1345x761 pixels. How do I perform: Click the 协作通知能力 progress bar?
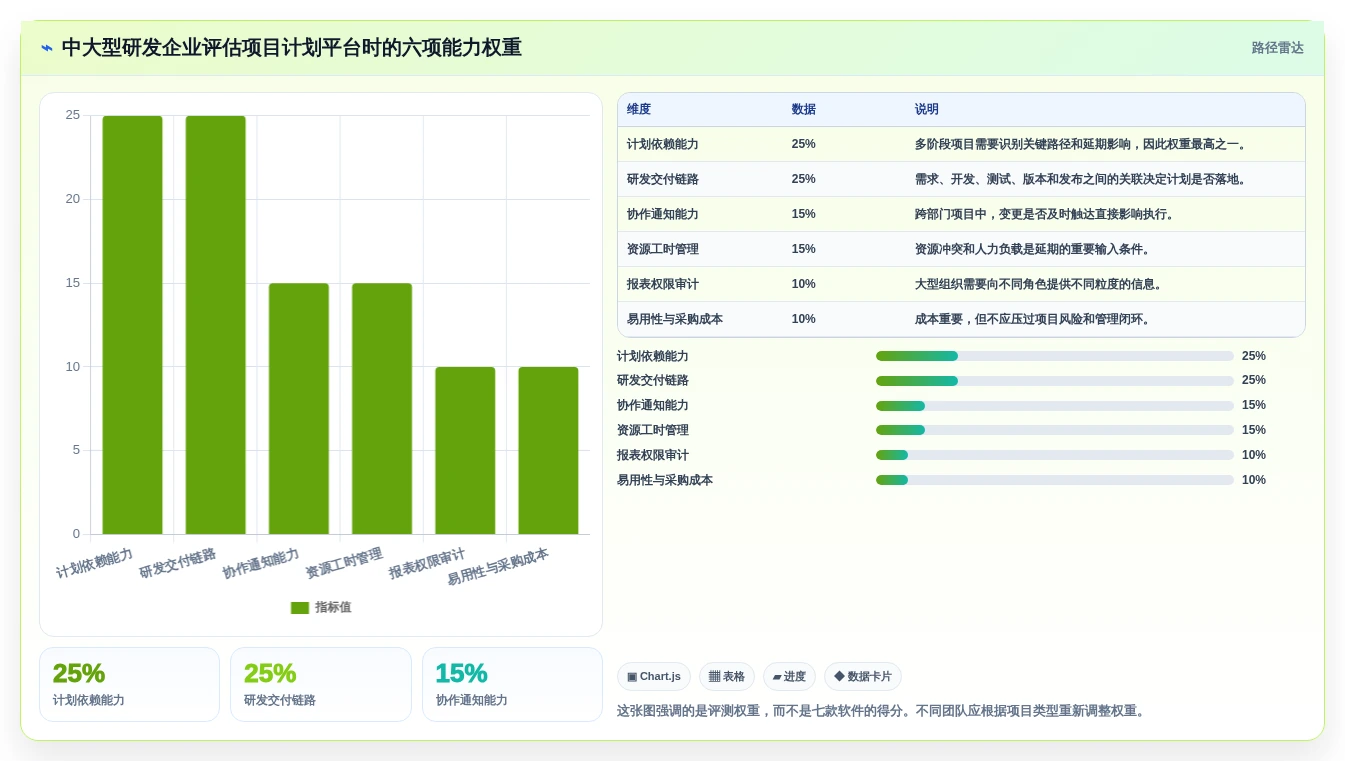[1055, 406]
